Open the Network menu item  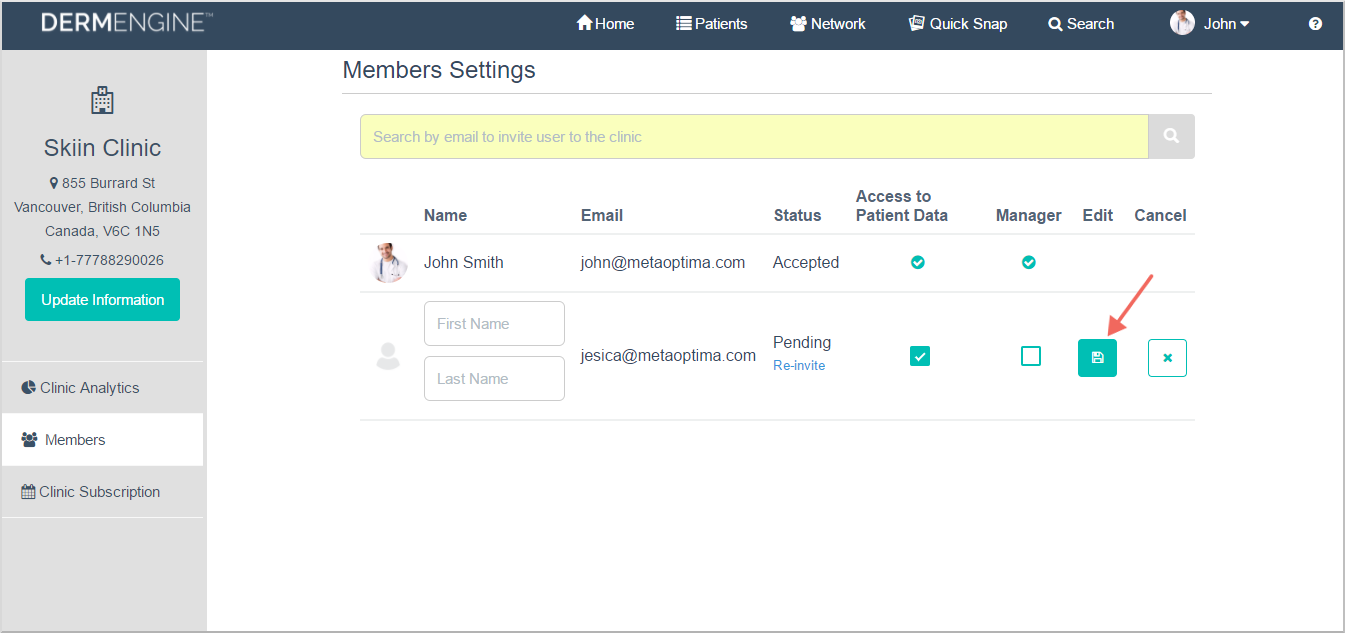827,24
